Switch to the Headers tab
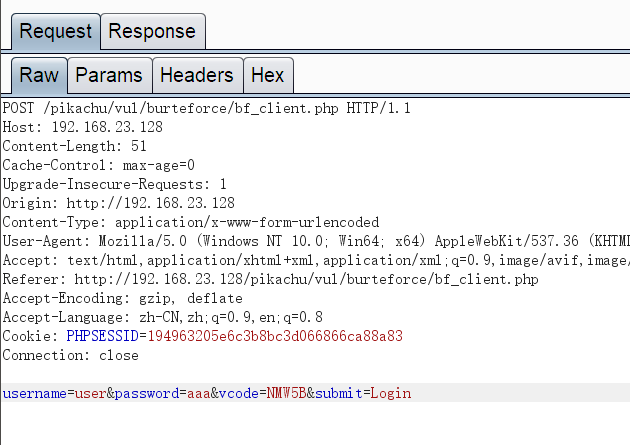This screenshot has height=445, width=630. [196, 75]
